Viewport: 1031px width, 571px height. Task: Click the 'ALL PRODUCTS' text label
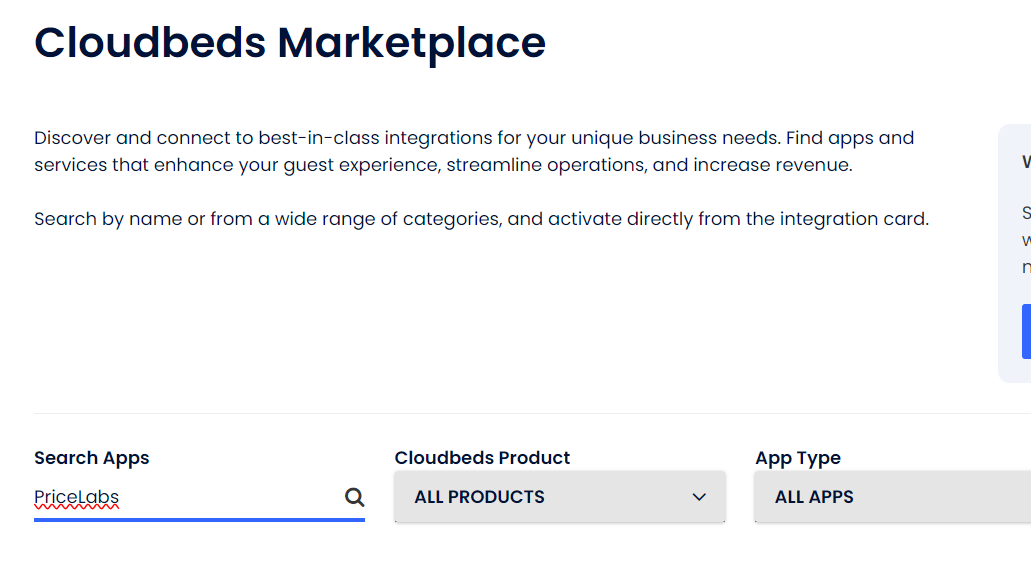pos(479,497)
